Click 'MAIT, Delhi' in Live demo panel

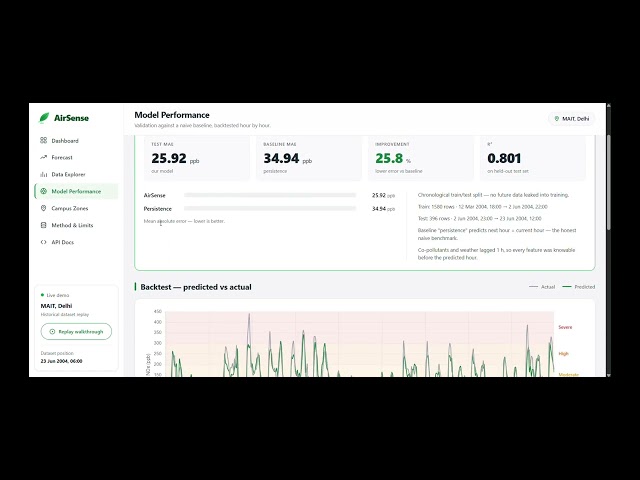[x=56, y=306]
